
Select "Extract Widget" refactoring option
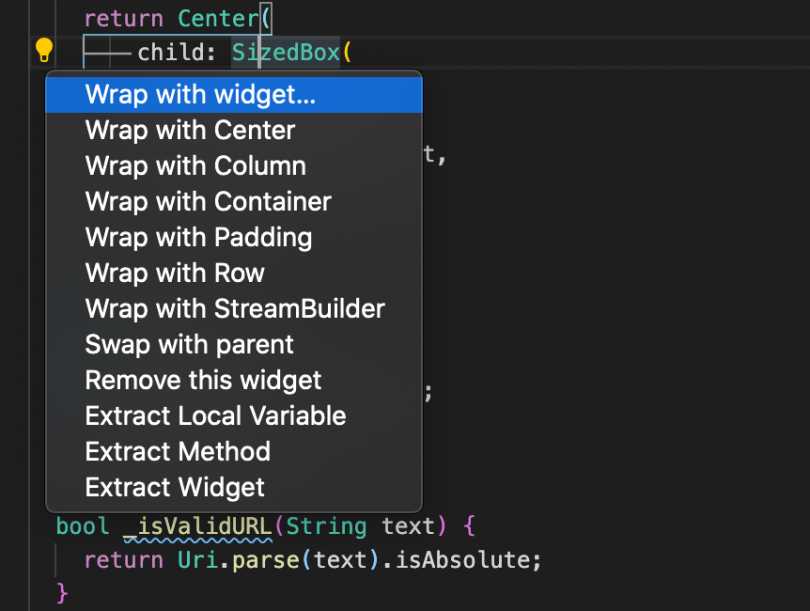point(172,488)
